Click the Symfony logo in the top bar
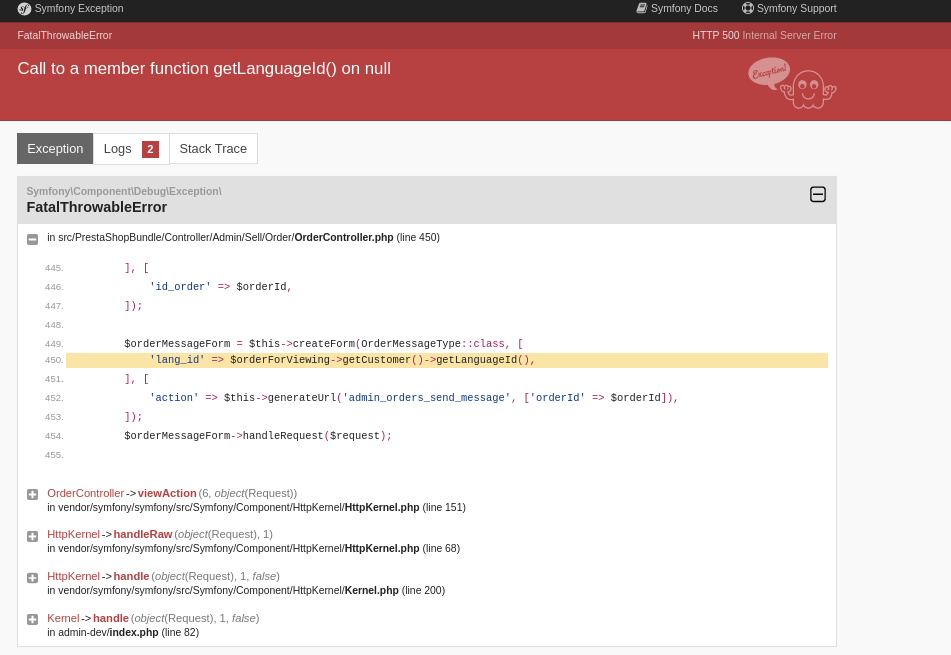The height and width of the screenshot is (655, 951). click(22, 8)
